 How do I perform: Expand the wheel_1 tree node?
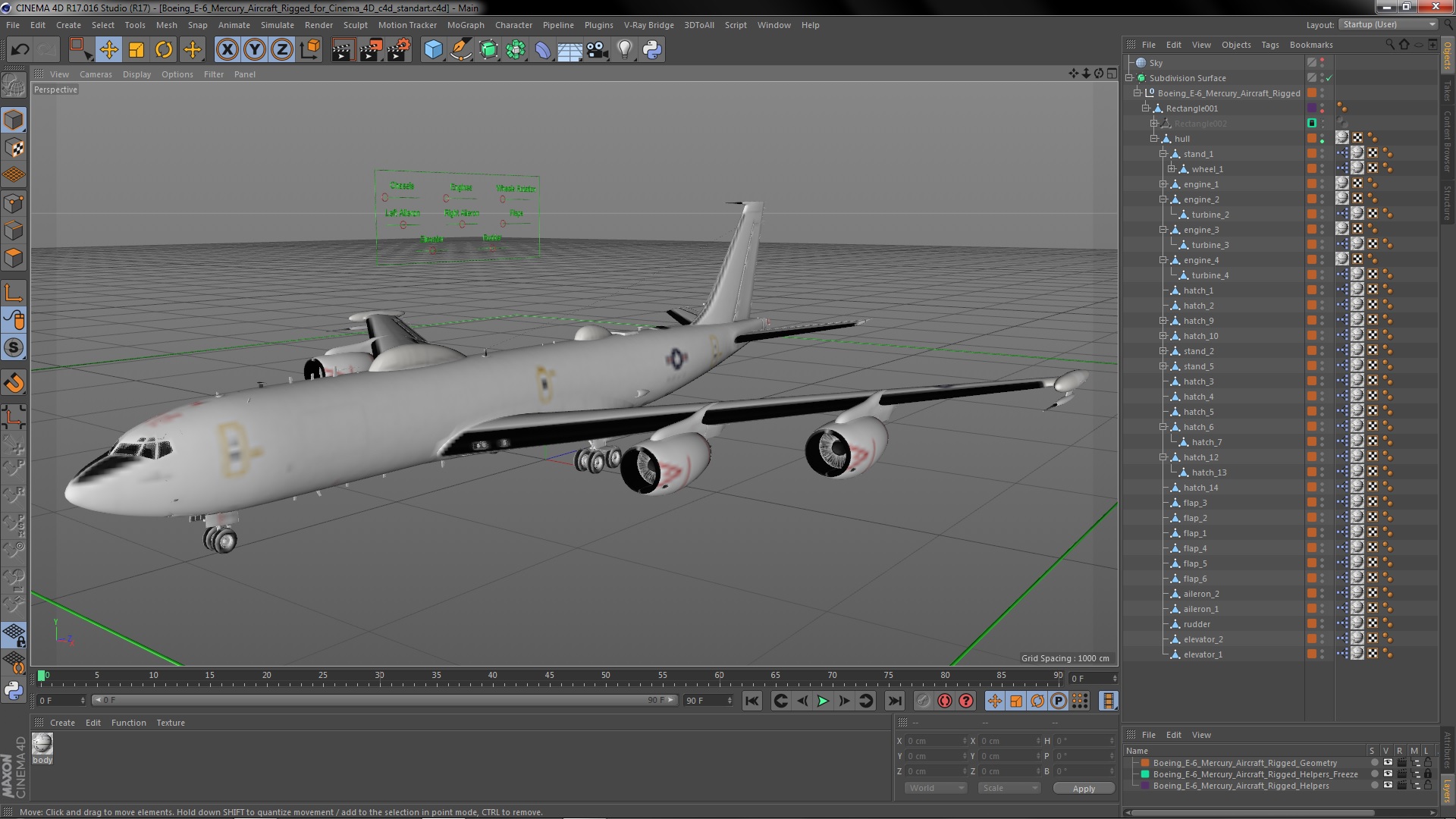1171,169
